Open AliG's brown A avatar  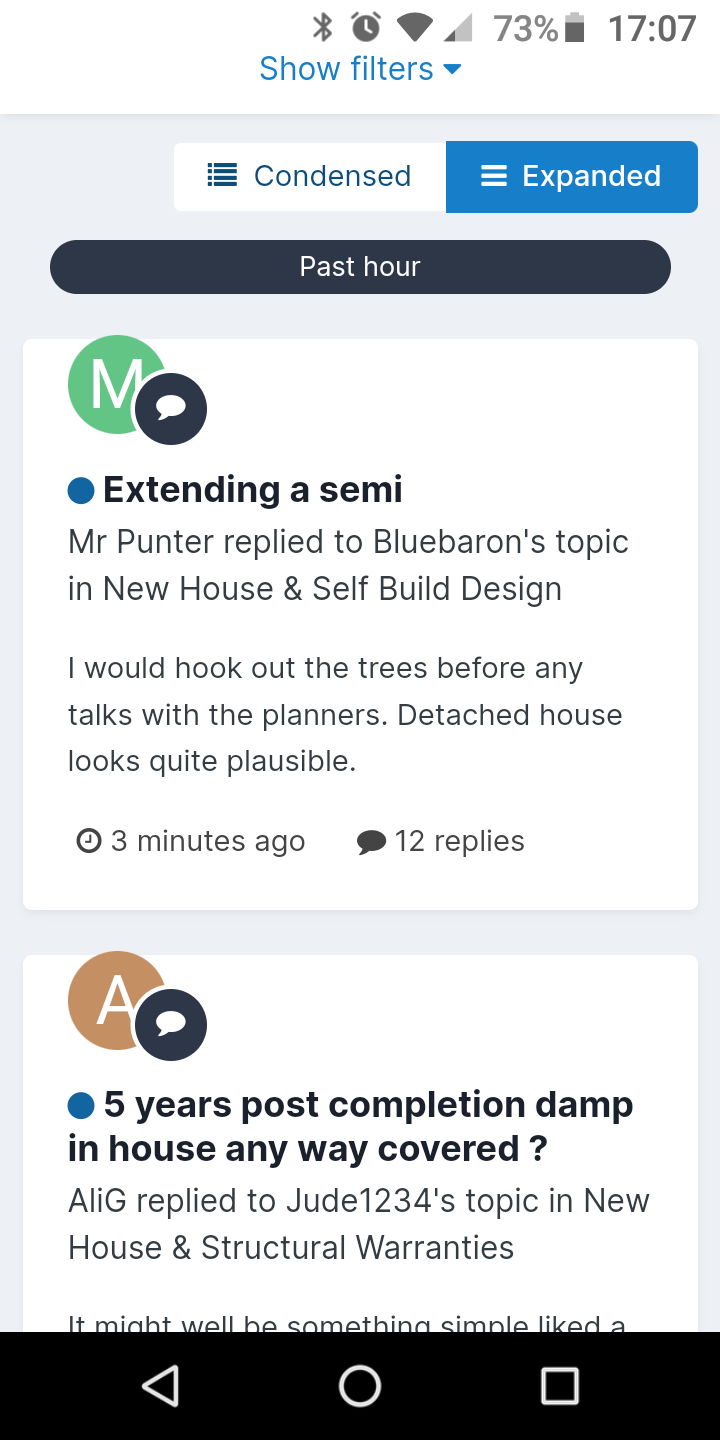click(x=116, y=1001)
